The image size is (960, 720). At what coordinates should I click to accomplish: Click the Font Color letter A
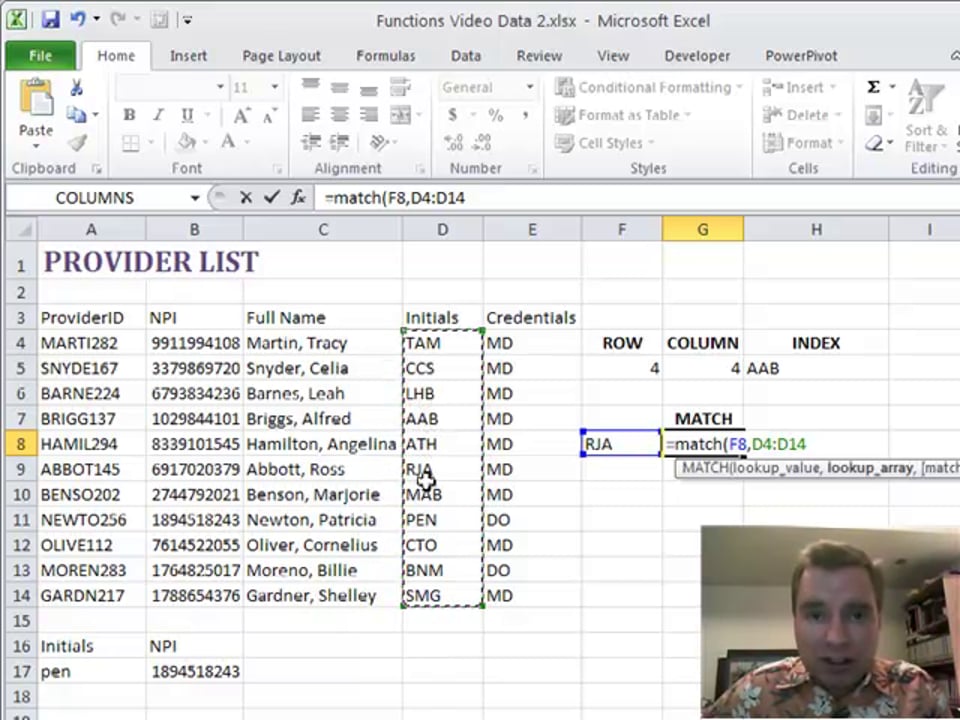coord(228,142)
